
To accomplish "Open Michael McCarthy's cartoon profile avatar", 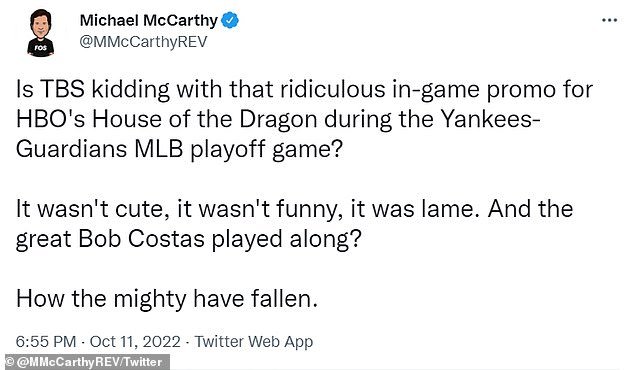I will pyautogui.click(x=40, y=33).
